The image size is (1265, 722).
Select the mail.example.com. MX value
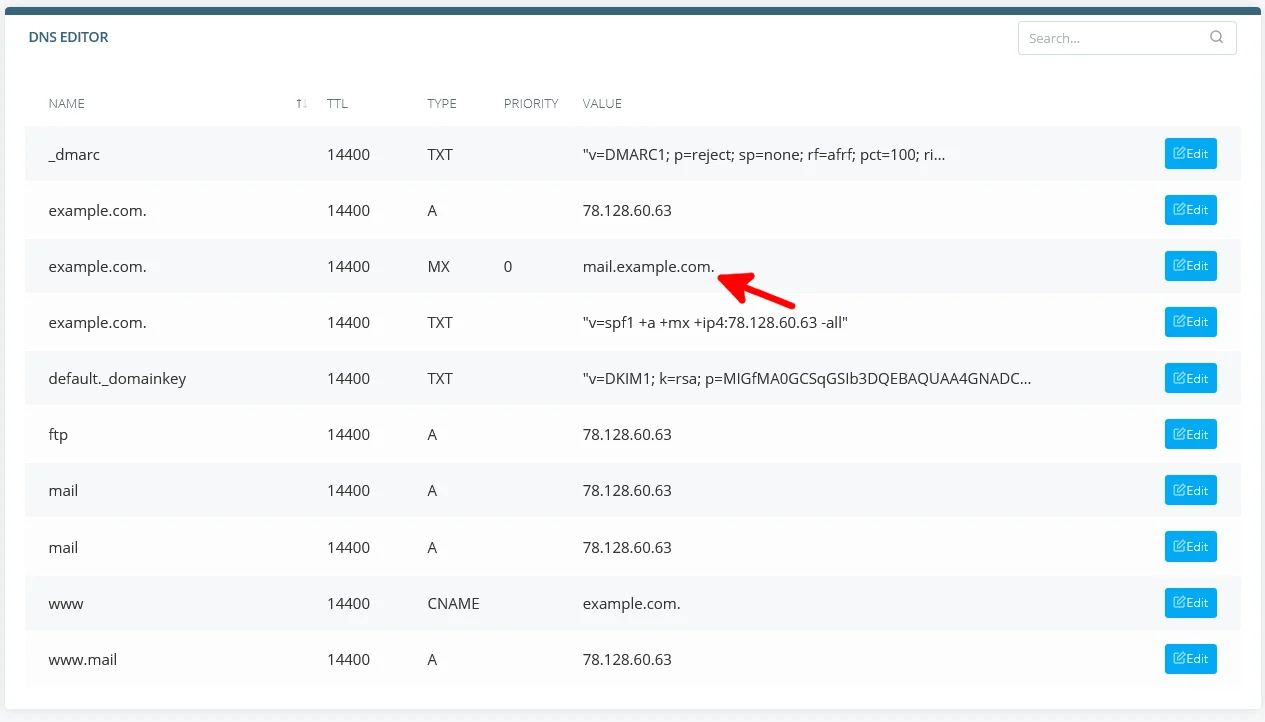point(648,267)
